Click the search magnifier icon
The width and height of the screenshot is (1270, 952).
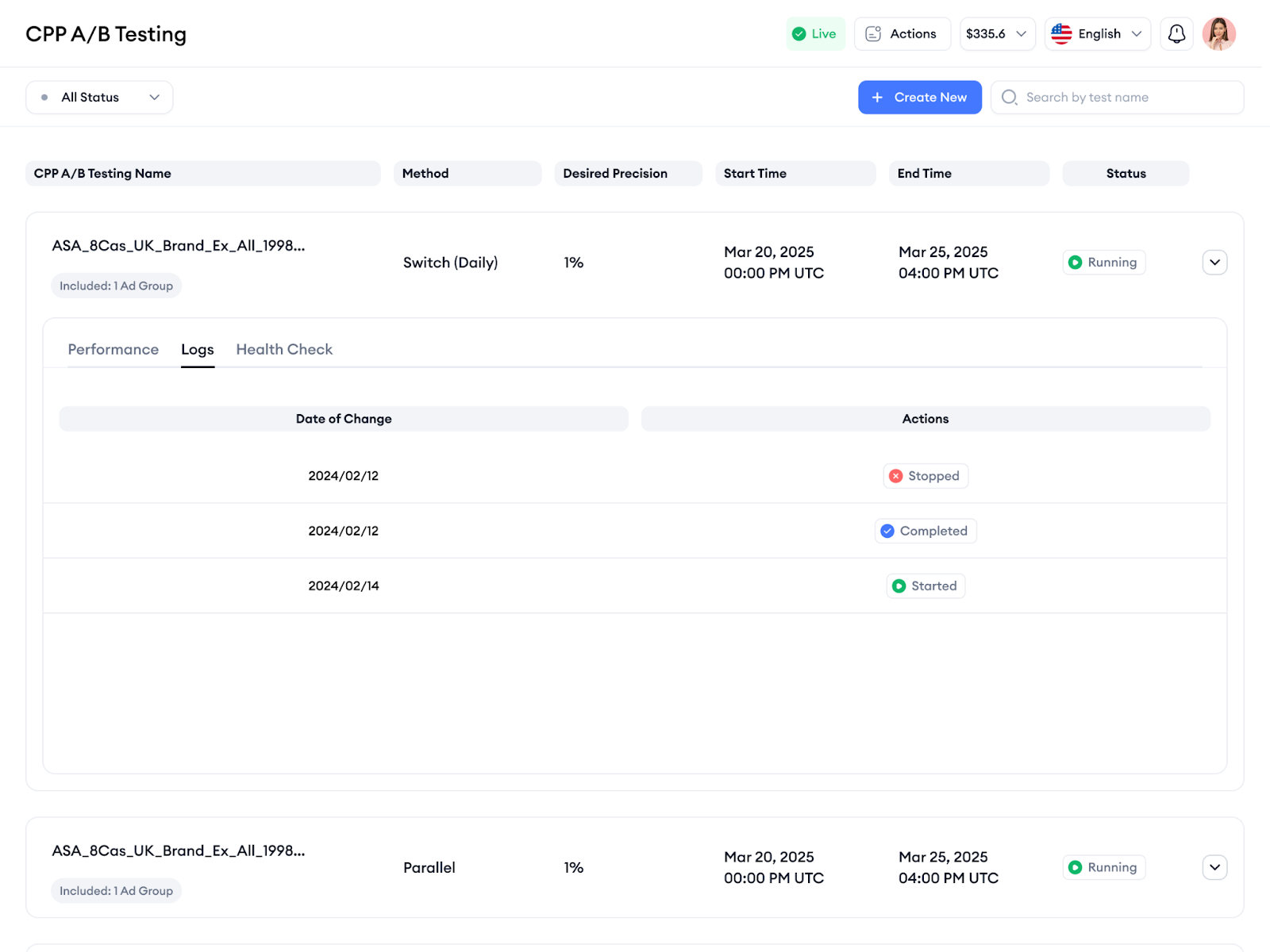tap(1009, 98)
